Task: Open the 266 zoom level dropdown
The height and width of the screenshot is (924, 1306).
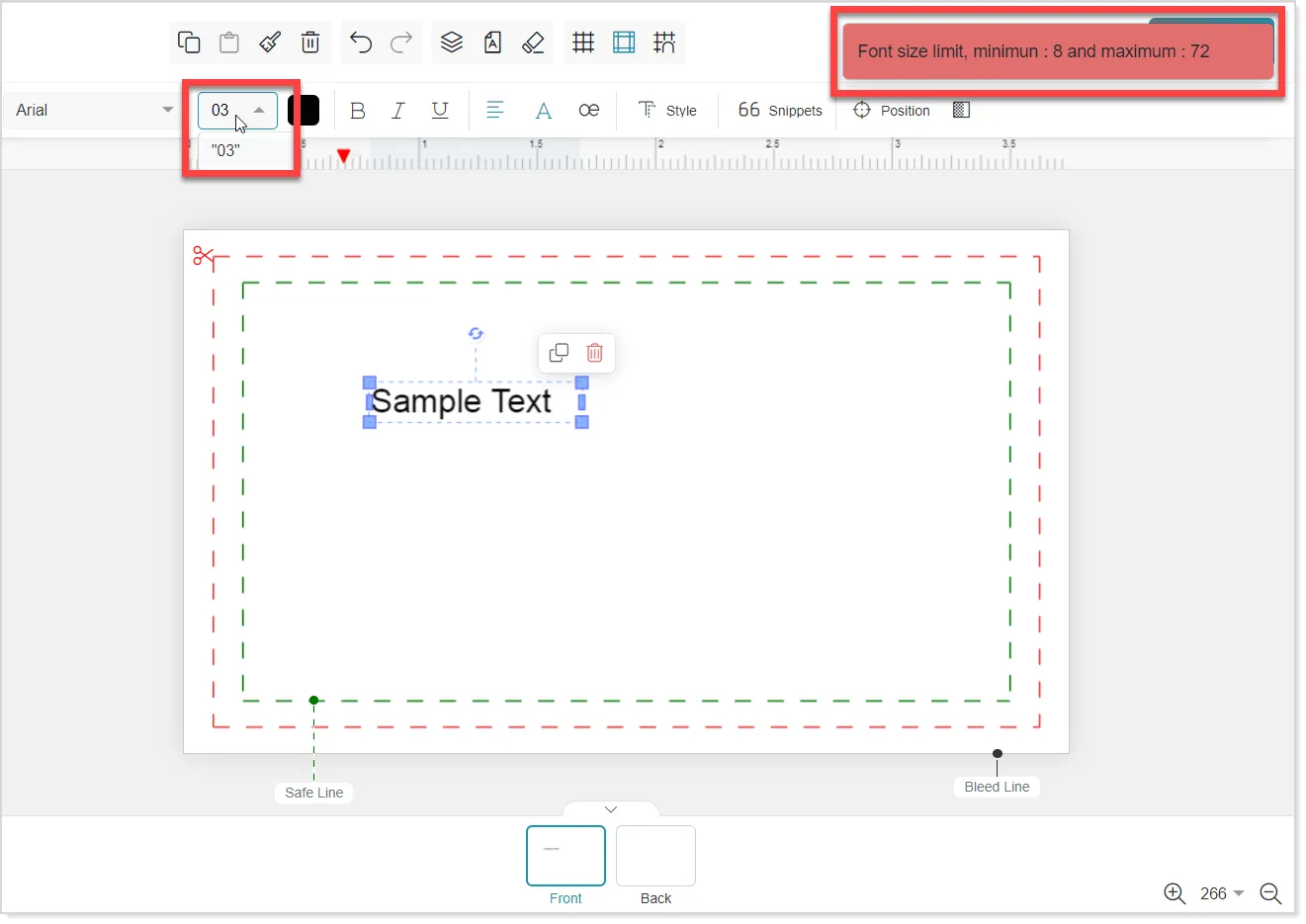Action: click(1222, 893)
